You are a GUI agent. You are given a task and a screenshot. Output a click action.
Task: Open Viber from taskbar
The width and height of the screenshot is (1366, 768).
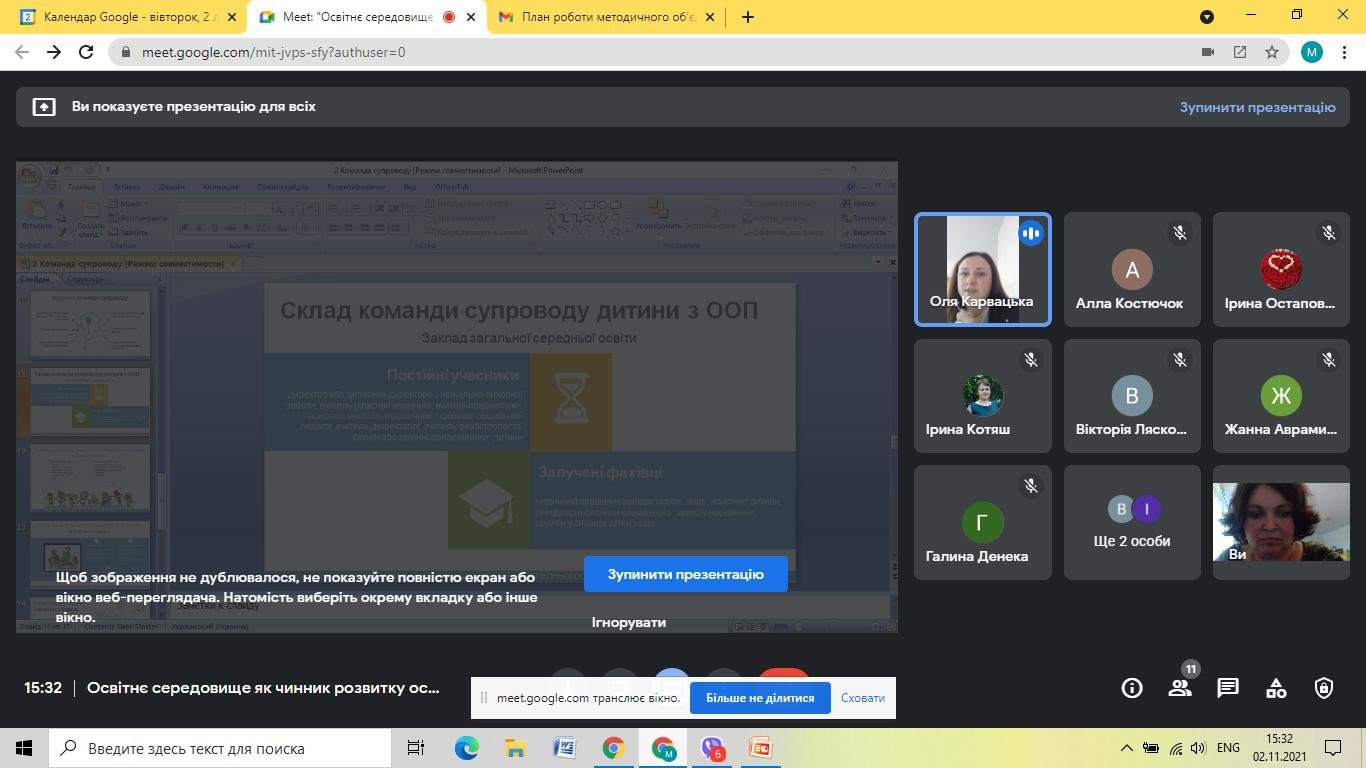[x=712, y=748]
